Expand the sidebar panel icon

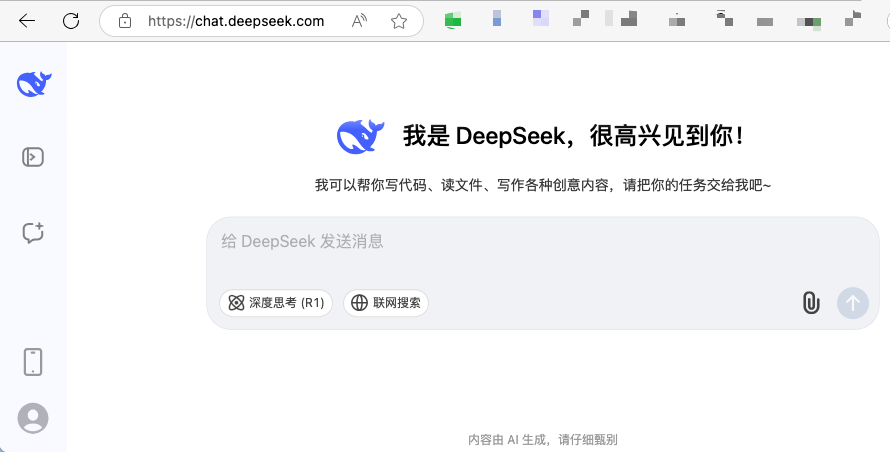(33, 157)
